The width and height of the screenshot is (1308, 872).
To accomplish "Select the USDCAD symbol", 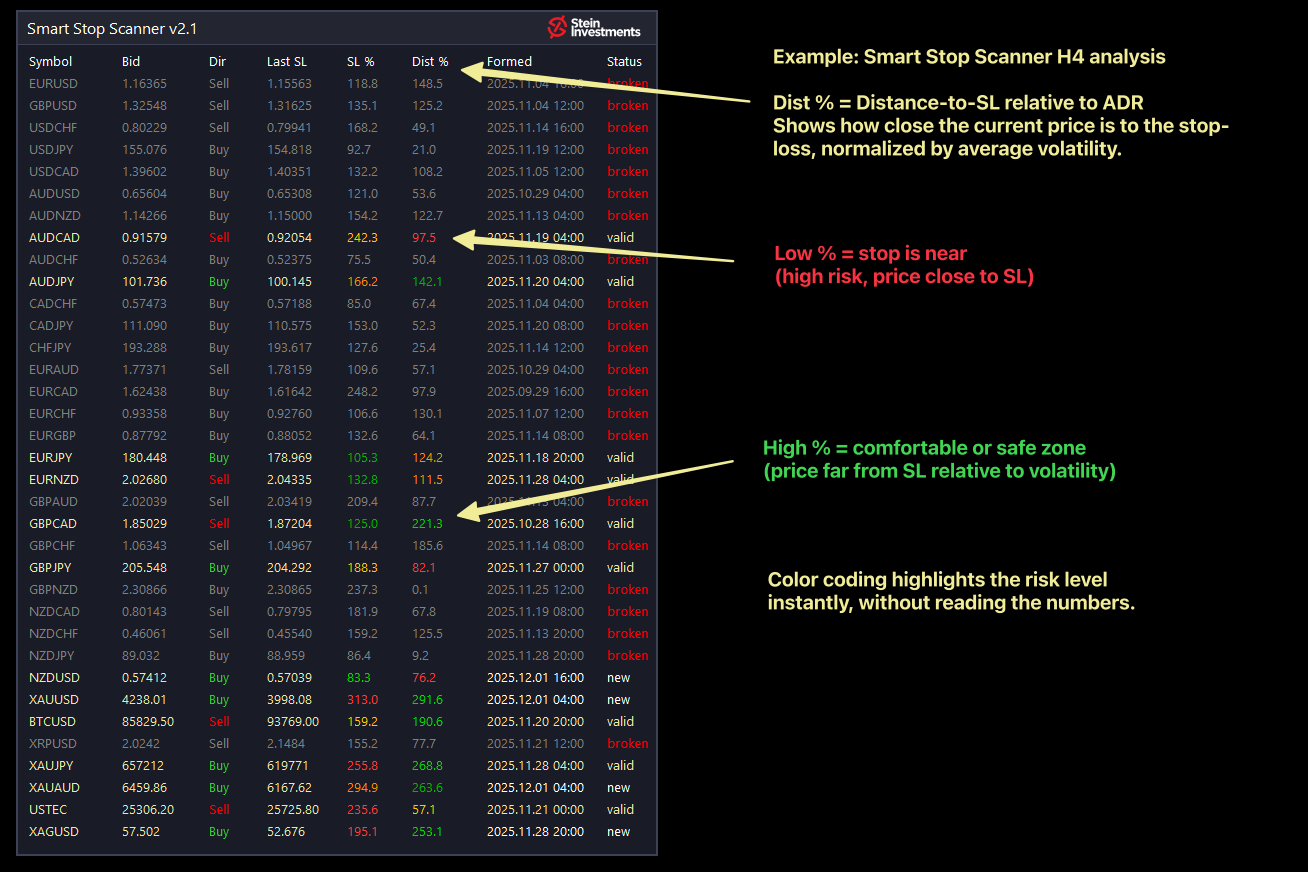I will [53, 172].
